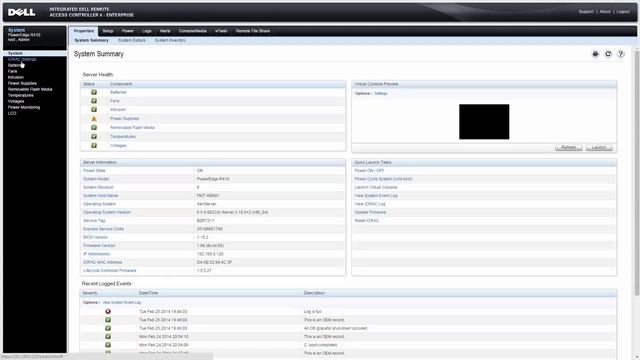Click the About link in header
Image resolution: width=640 pixels, height=360 pixels.
click(x=605, y=12)
